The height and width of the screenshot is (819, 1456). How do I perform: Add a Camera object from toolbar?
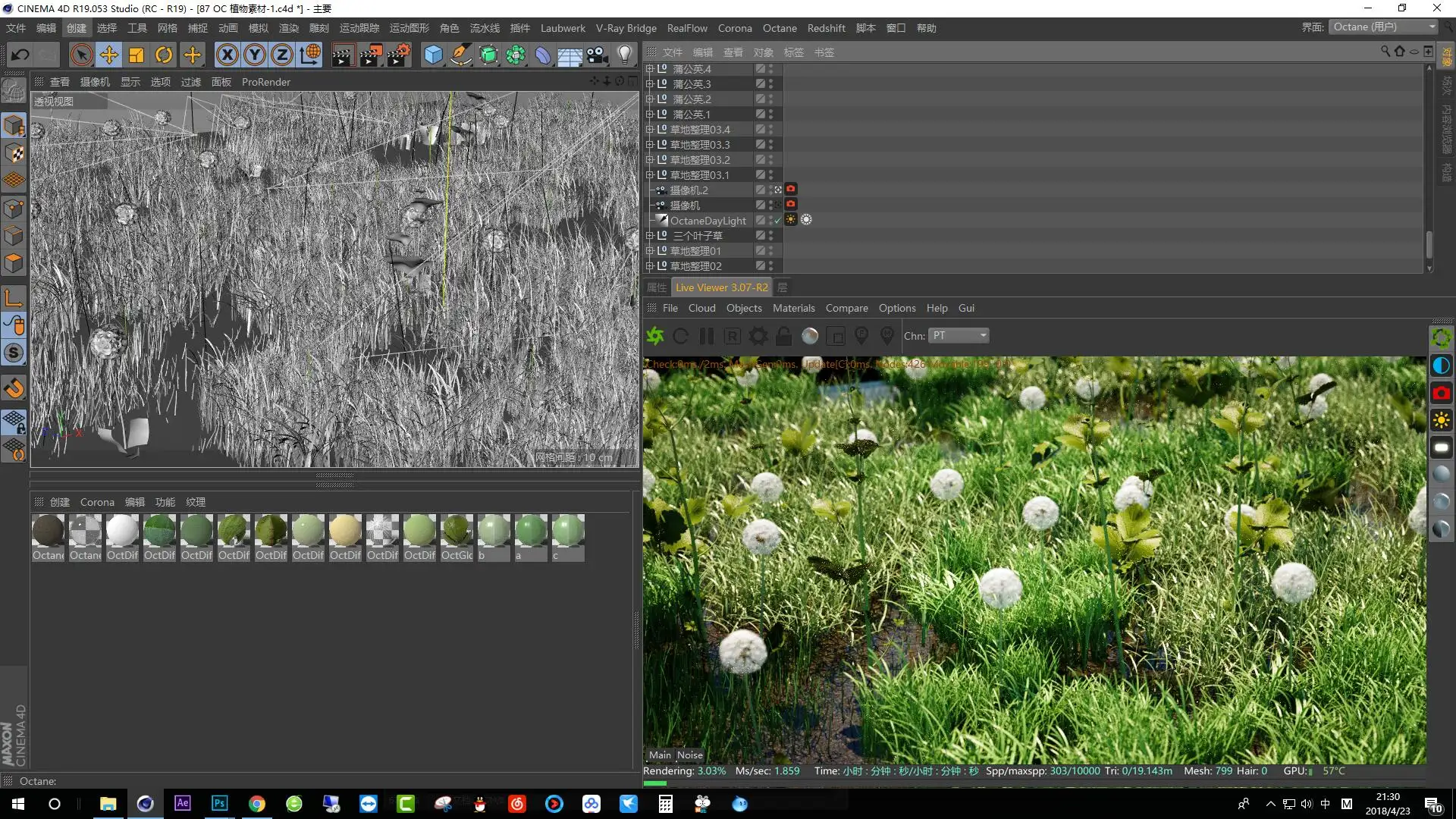pyautogui.click(x=598, y=55)
